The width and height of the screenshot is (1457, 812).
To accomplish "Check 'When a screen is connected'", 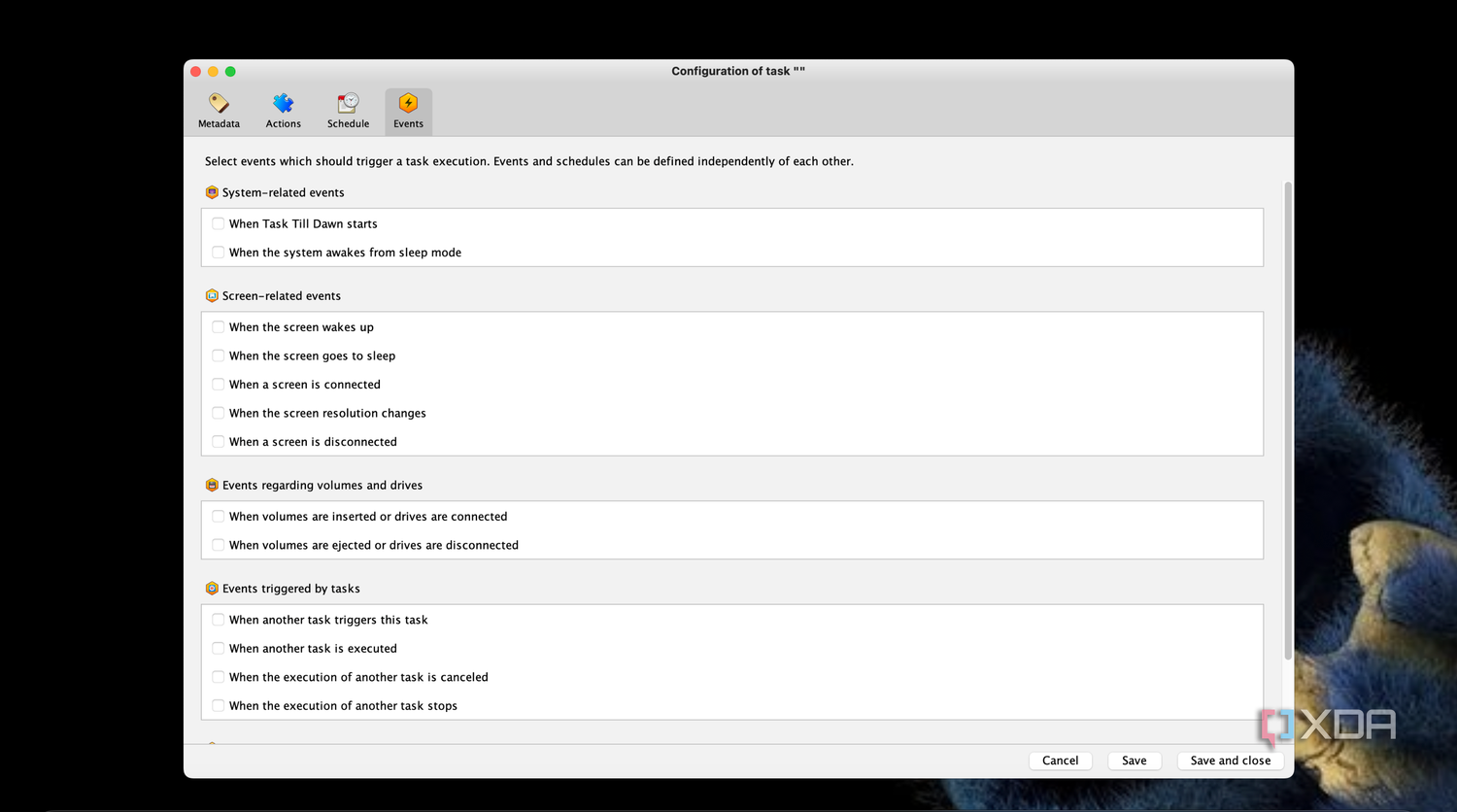I will [x=219, y=385].
